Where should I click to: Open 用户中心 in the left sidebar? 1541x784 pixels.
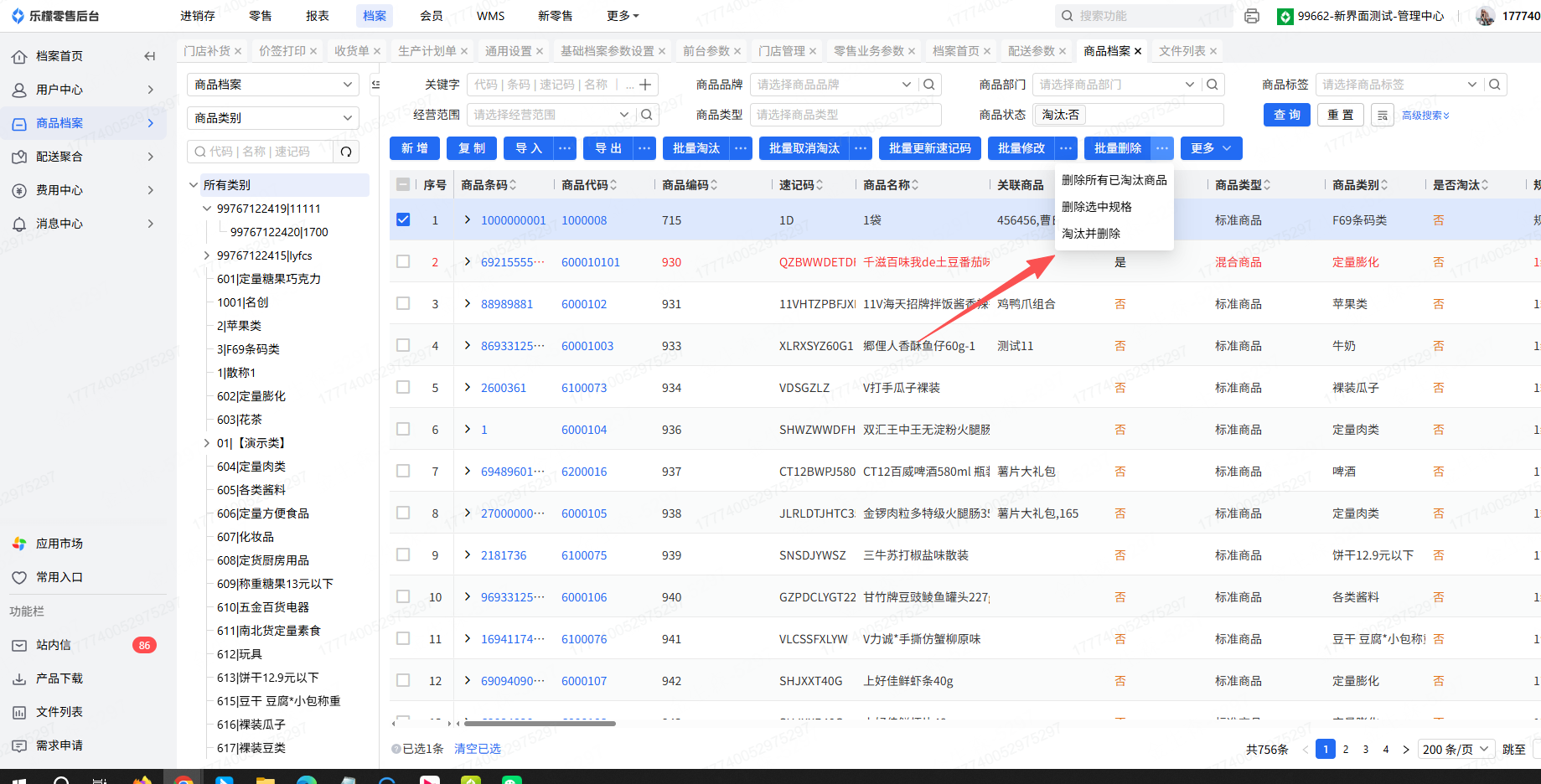click(59, 90)
